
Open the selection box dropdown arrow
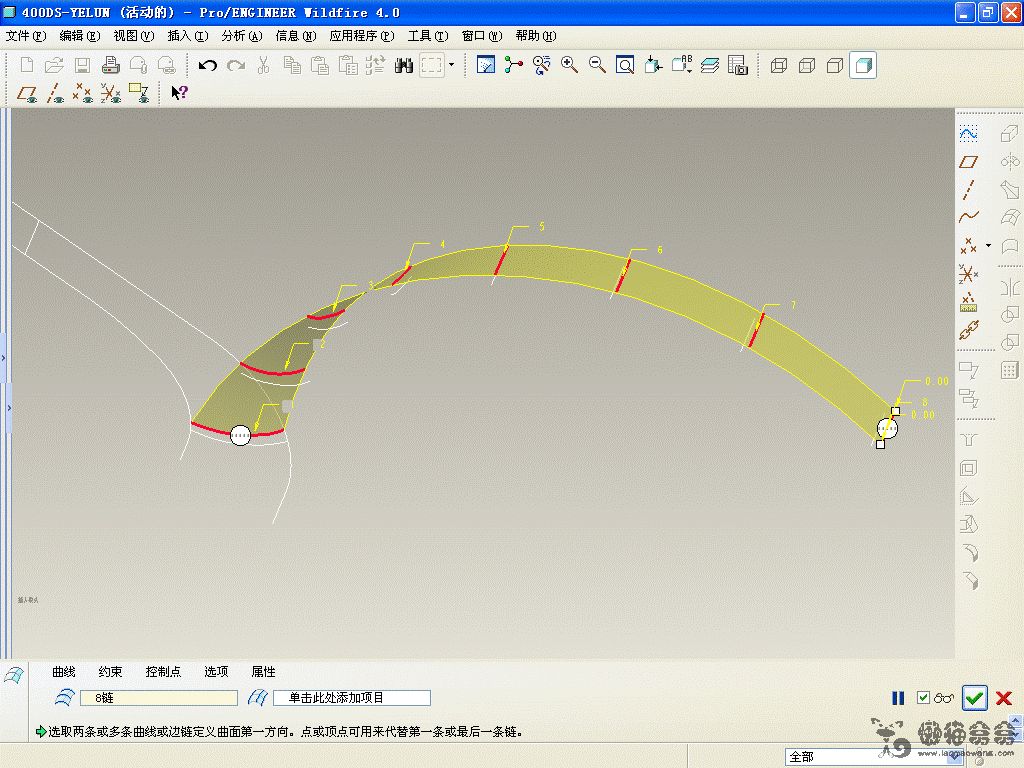point(451,65)
